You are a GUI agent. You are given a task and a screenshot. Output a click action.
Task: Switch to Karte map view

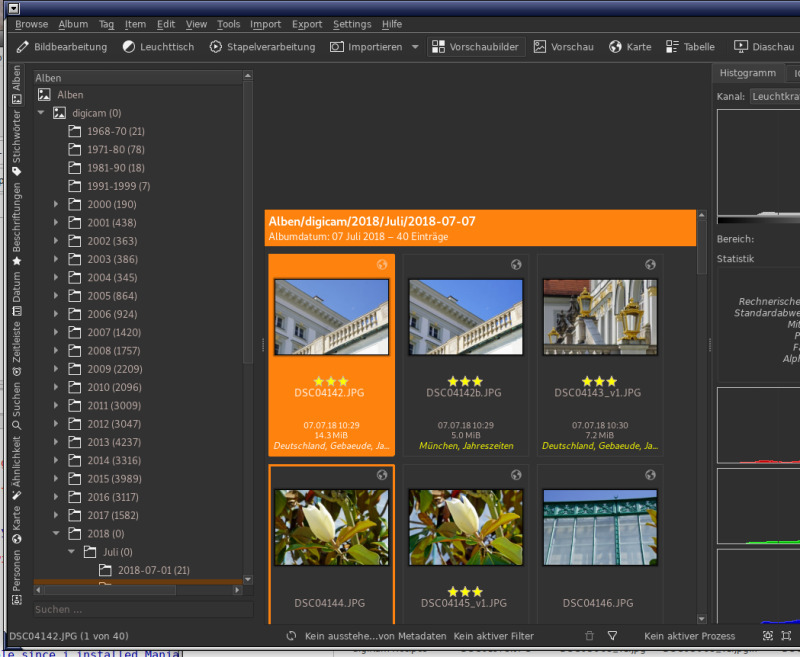pos(630,47)
